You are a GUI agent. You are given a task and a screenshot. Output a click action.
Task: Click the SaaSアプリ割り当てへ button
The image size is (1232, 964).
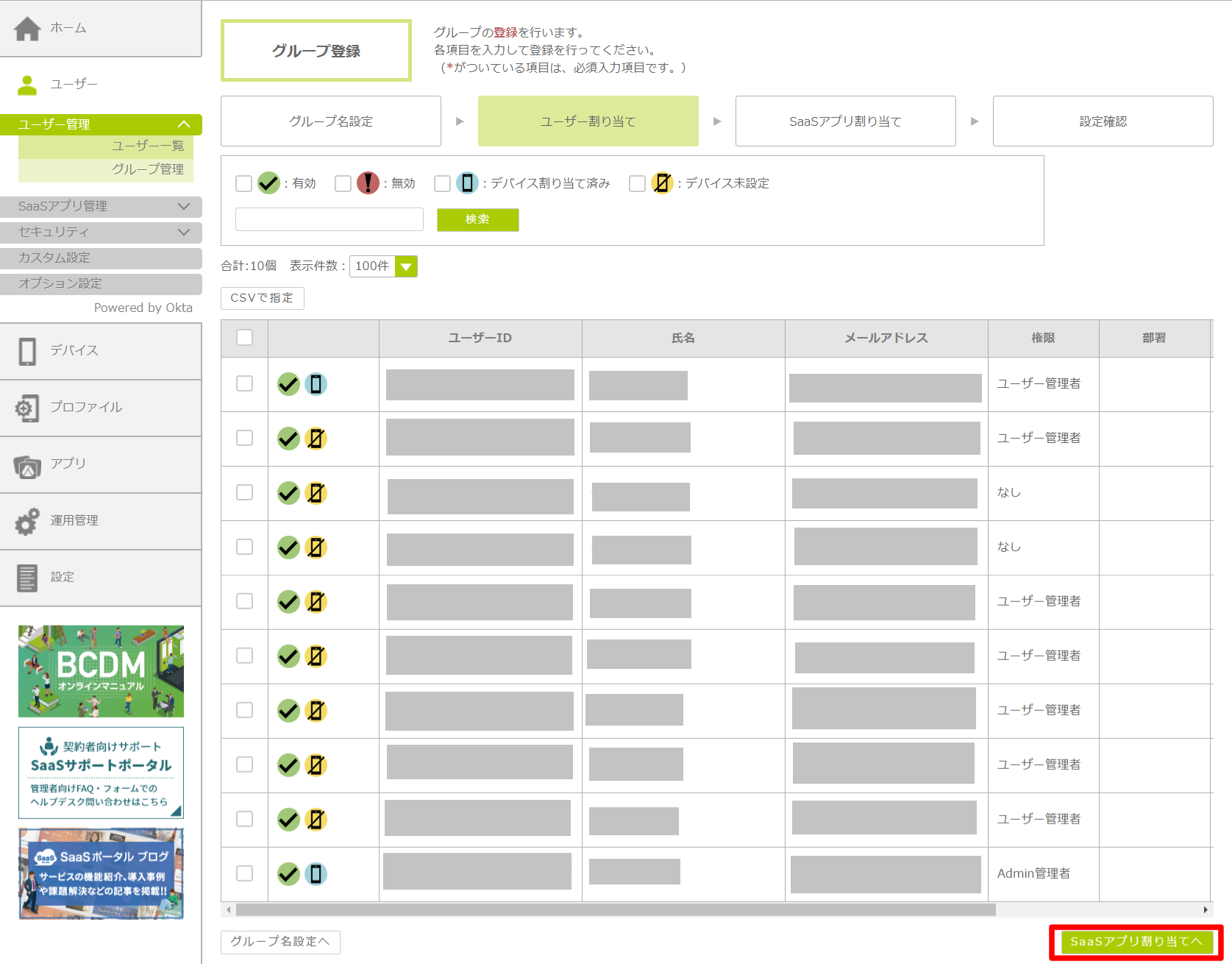1136,942
